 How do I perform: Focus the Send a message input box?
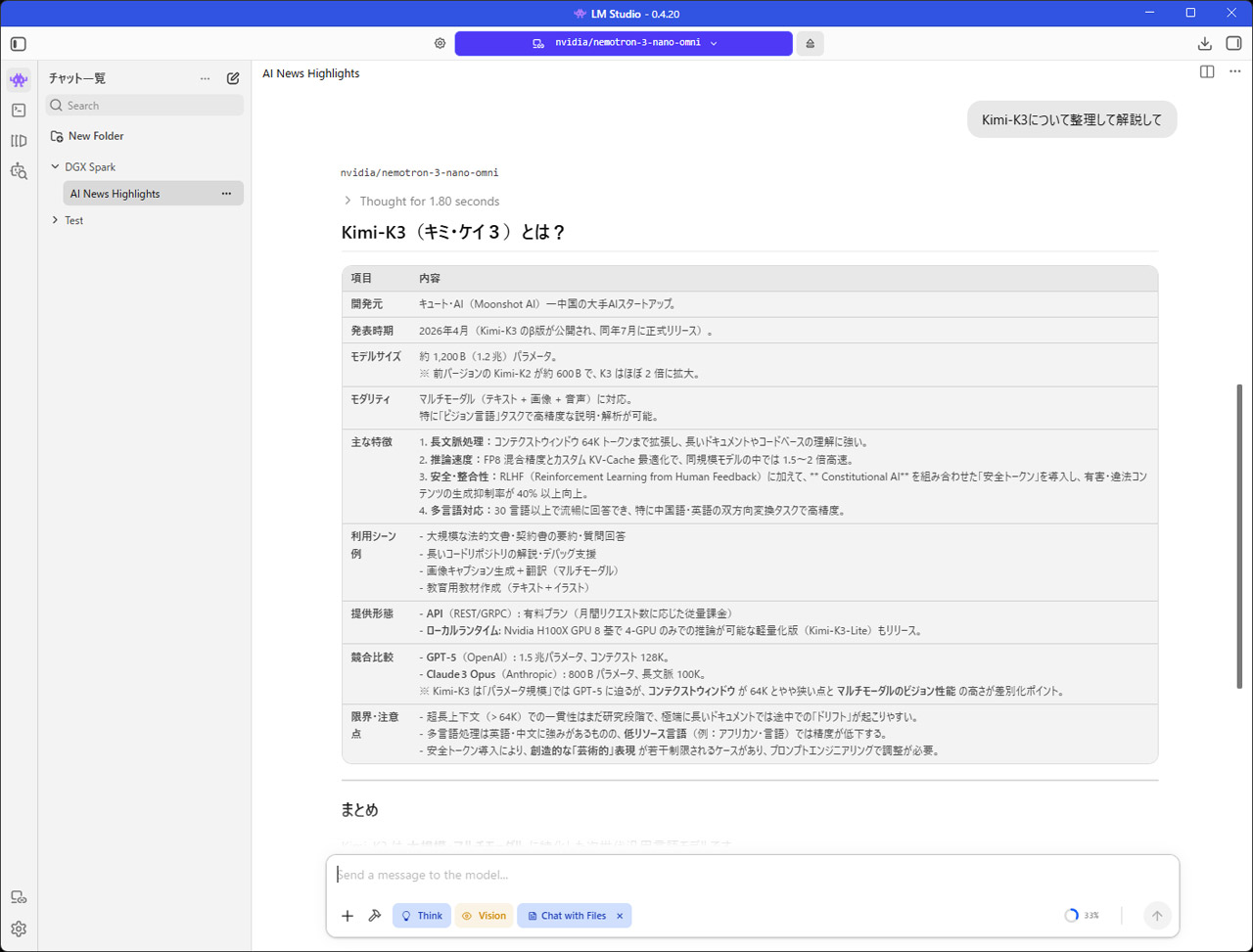point(752,875)
